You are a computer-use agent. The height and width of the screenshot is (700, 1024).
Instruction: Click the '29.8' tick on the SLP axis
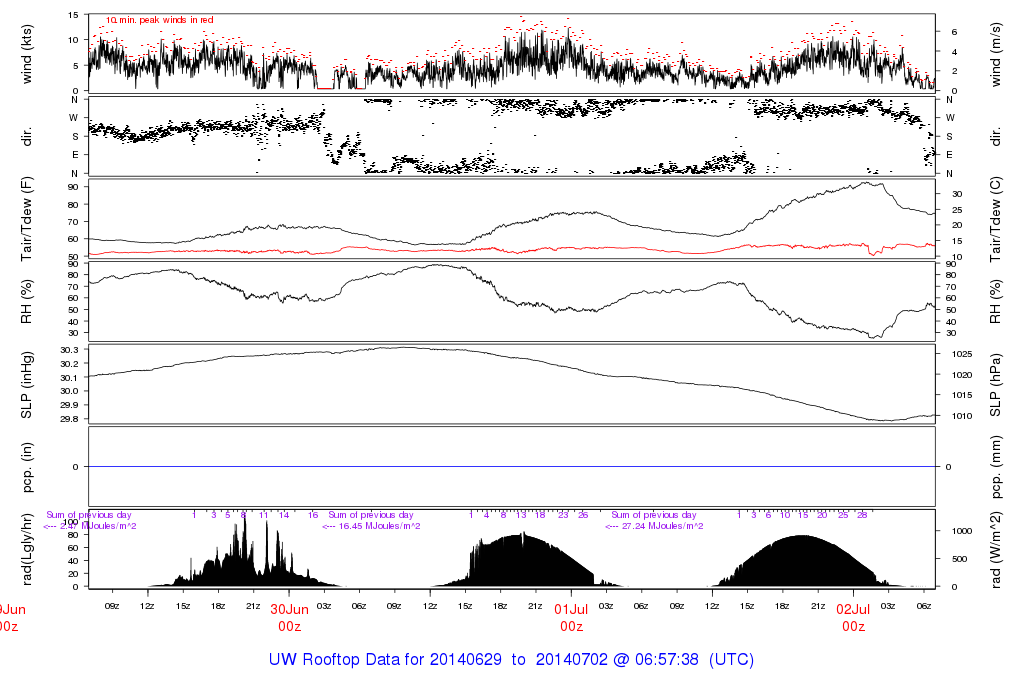69,419
